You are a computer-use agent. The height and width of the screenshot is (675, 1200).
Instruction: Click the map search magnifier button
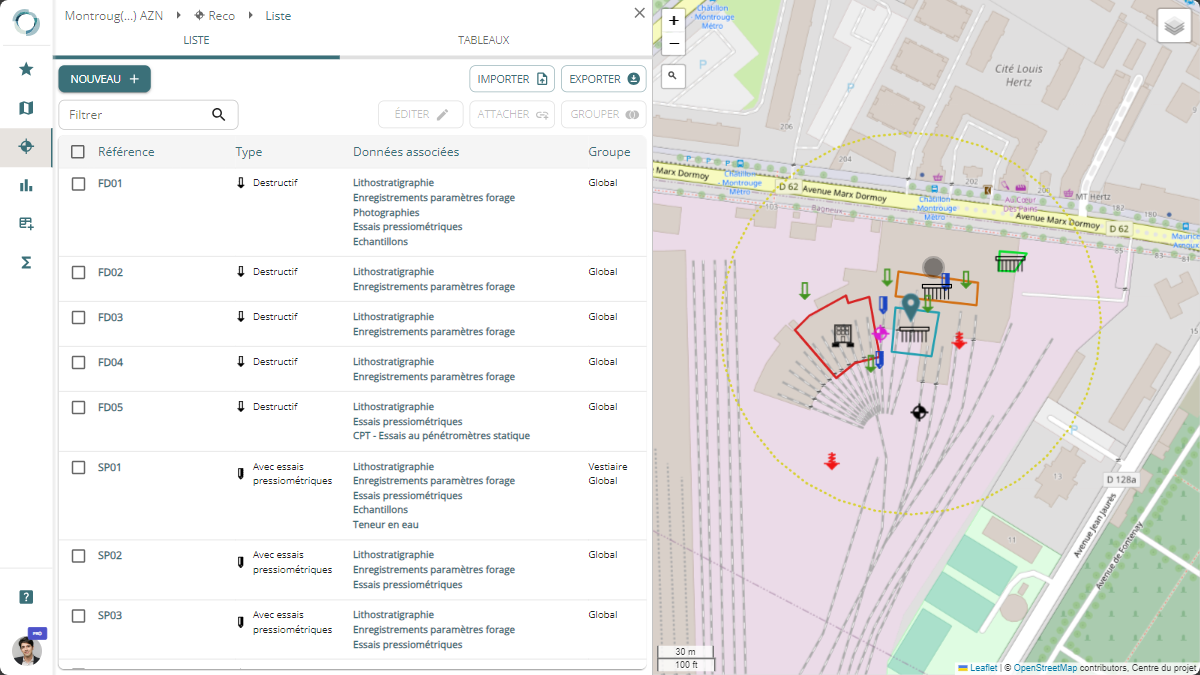(673, 76)
